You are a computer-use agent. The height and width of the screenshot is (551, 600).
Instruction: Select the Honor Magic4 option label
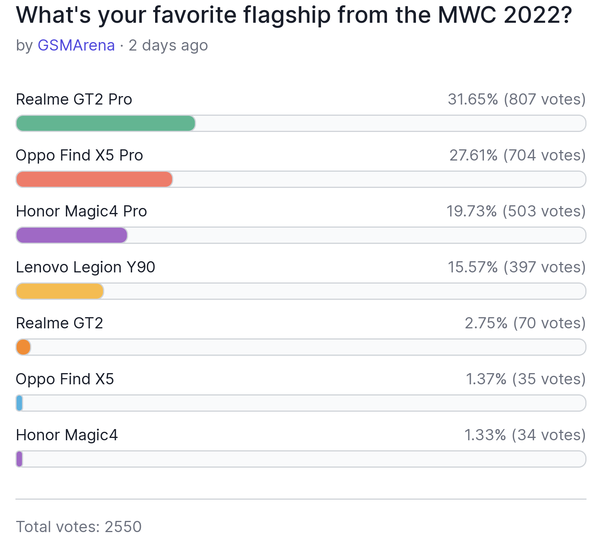pos(67,435)
